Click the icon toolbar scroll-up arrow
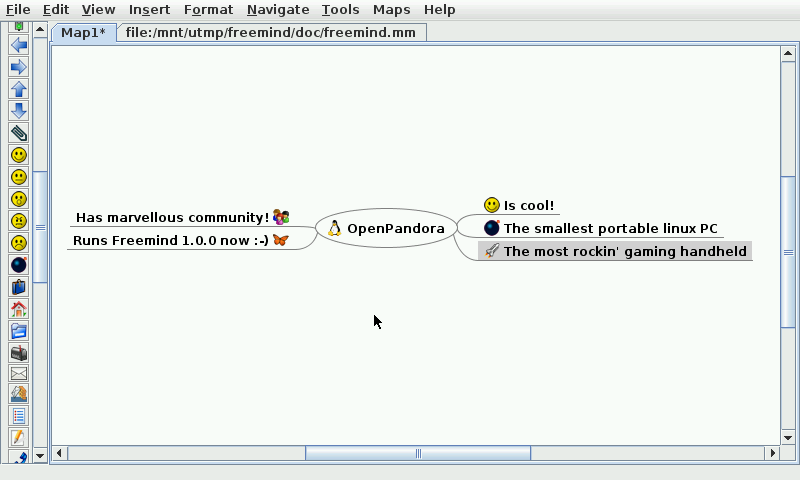This screenshot has width=800, height=480. (x=40, y=30)
